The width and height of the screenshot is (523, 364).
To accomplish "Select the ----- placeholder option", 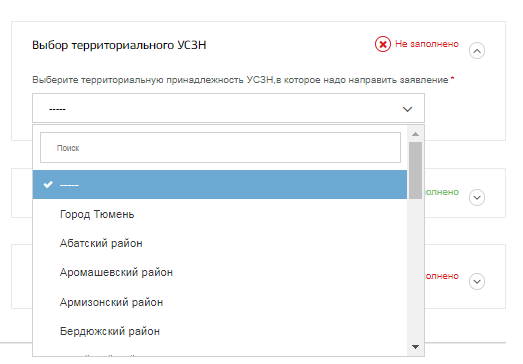I will pyautogui.click(x=219, y=185).
